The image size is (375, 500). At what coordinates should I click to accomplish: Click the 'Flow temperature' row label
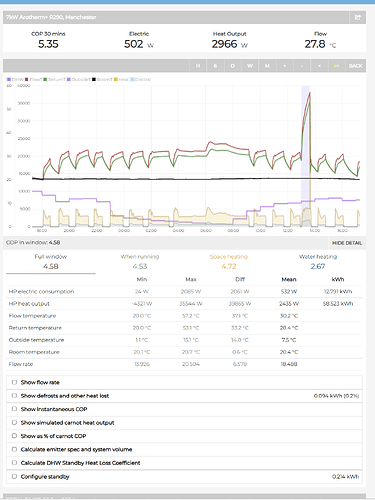32,316
